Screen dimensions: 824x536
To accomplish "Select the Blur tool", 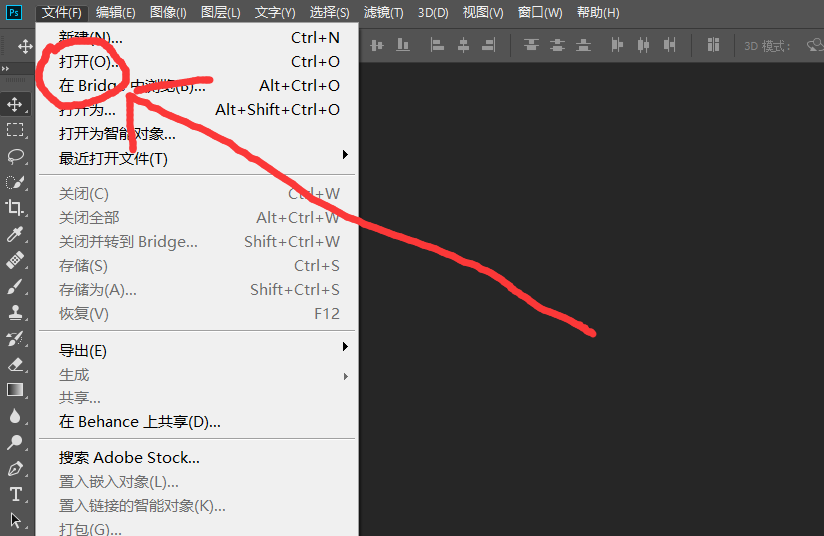I will coord(15,416).
